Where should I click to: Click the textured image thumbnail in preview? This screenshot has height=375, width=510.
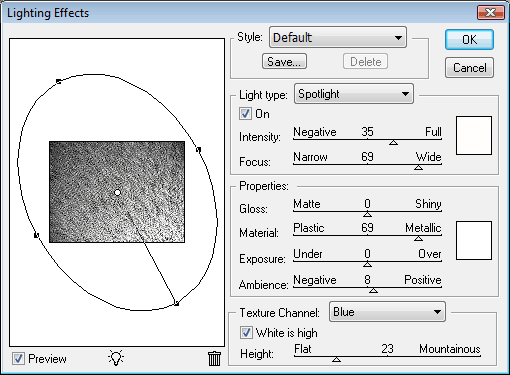click(x=117, y=192)
